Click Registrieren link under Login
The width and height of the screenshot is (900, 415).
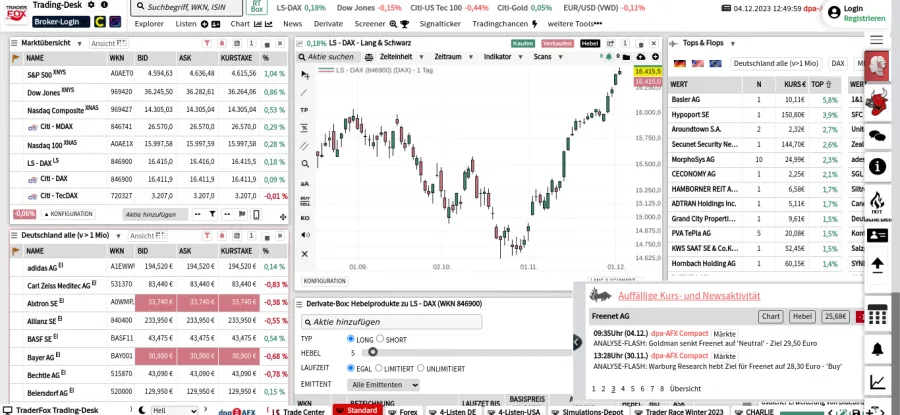pyautogui.click(x=864, y=18)
